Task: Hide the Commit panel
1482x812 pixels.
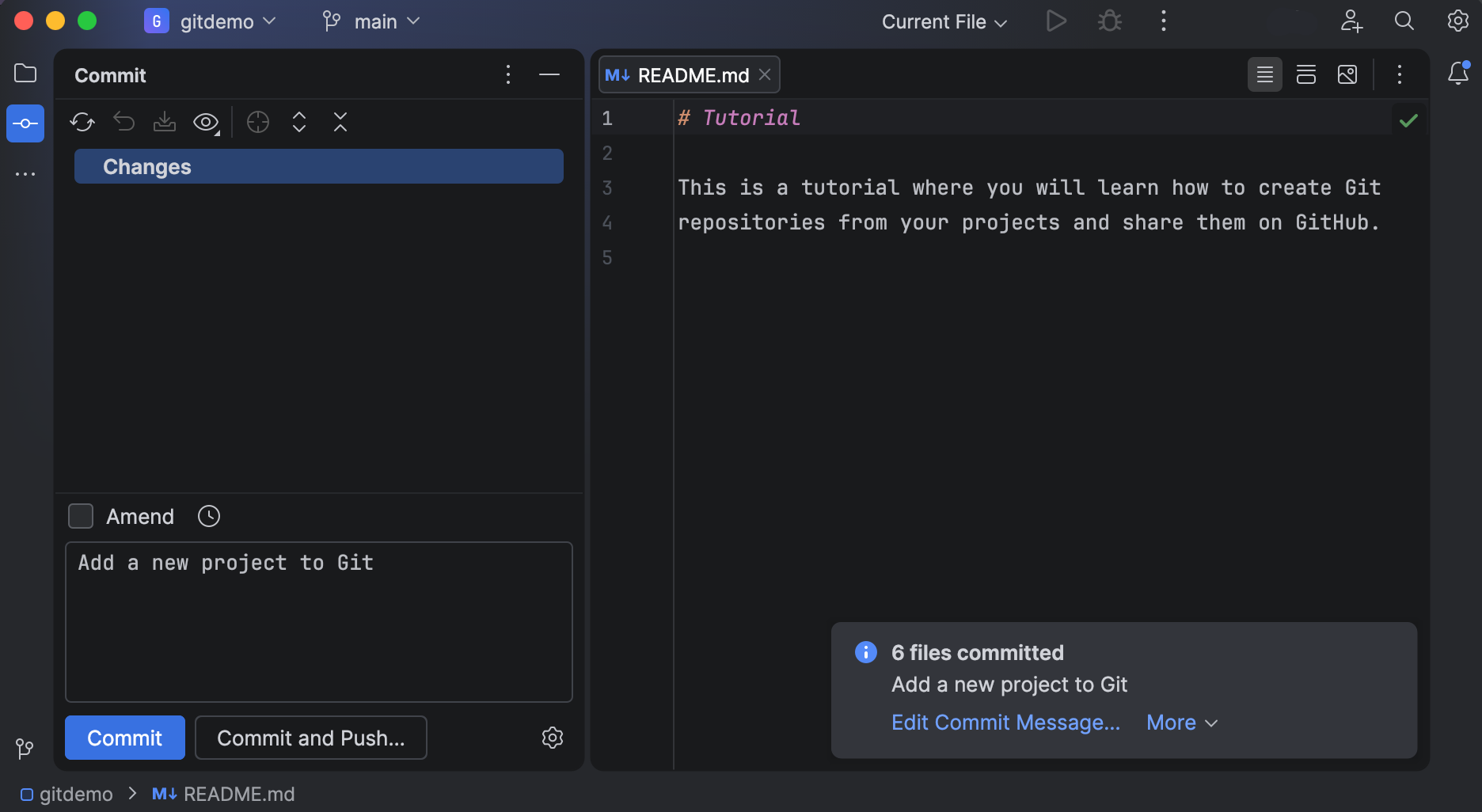Action: 549,75
